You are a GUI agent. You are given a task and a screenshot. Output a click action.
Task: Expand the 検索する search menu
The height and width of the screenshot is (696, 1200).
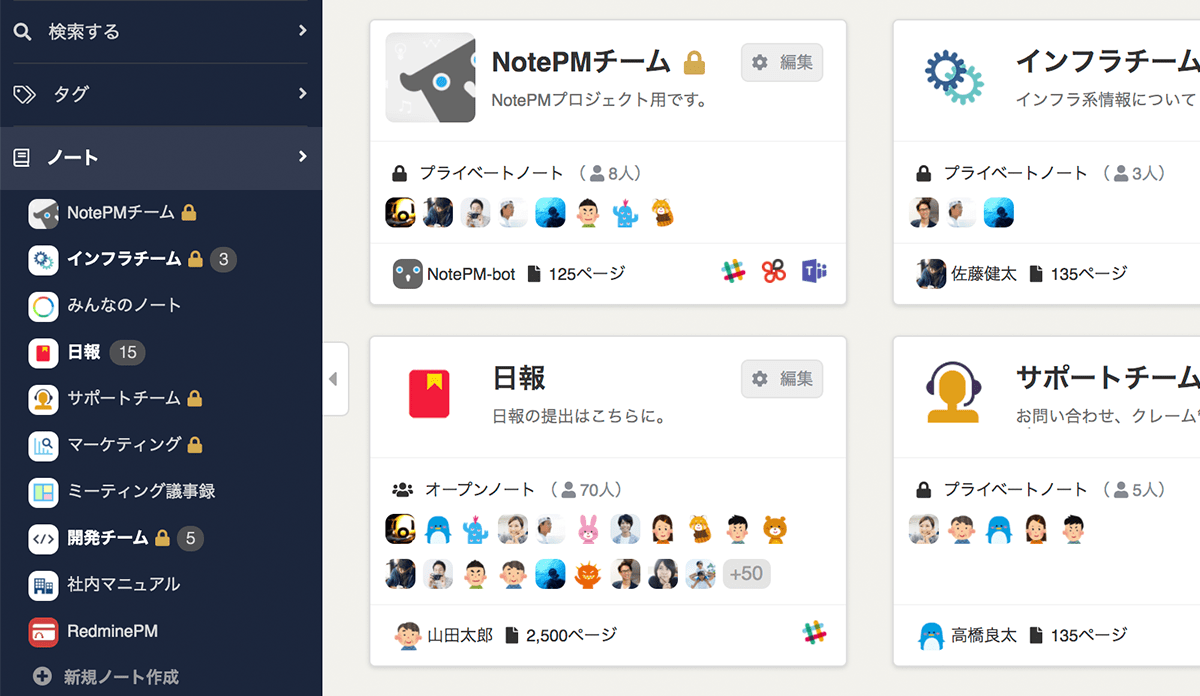pyautogui.click(x=302, y=31)
